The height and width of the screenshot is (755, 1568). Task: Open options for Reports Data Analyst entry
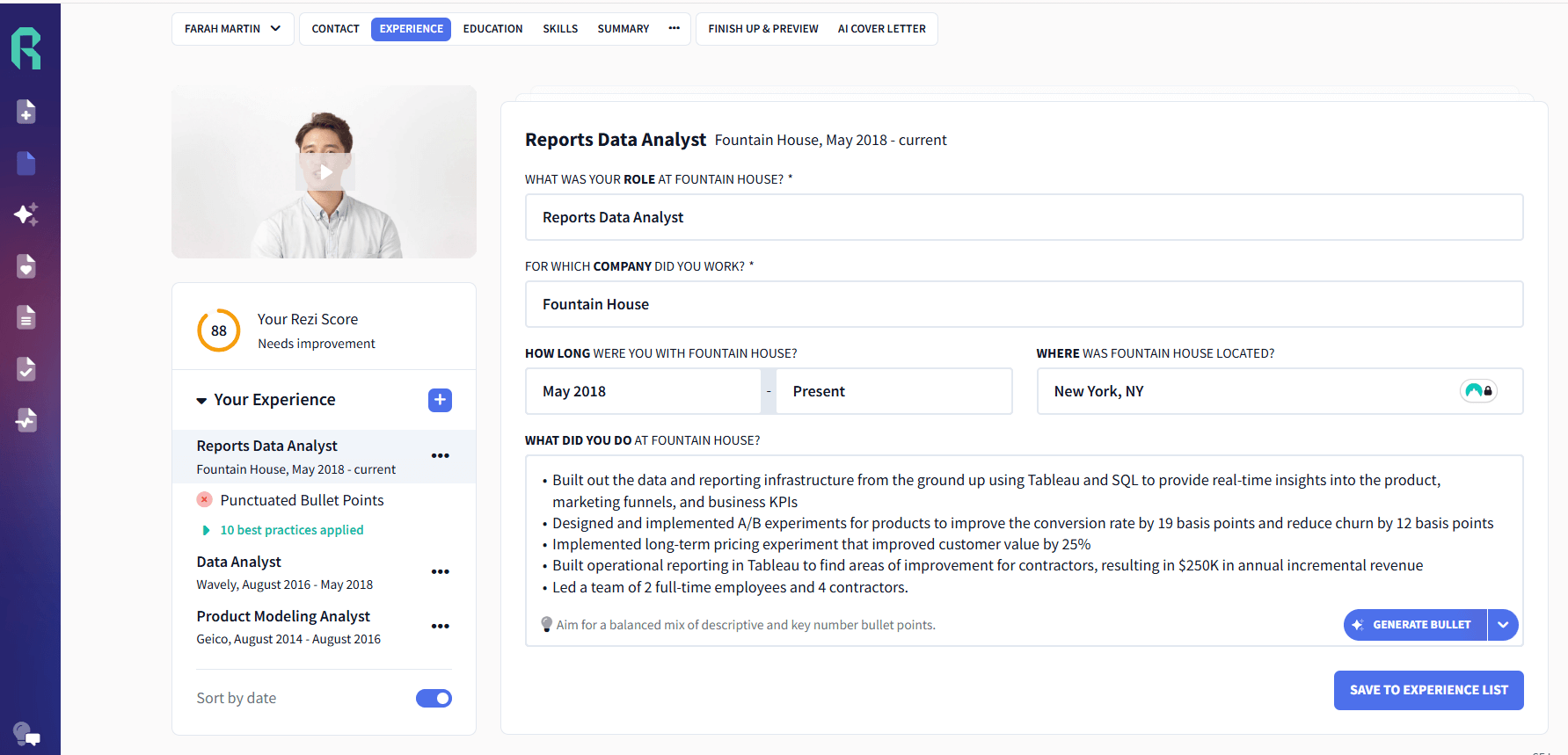pyautogui.click(x=441, y=455)
